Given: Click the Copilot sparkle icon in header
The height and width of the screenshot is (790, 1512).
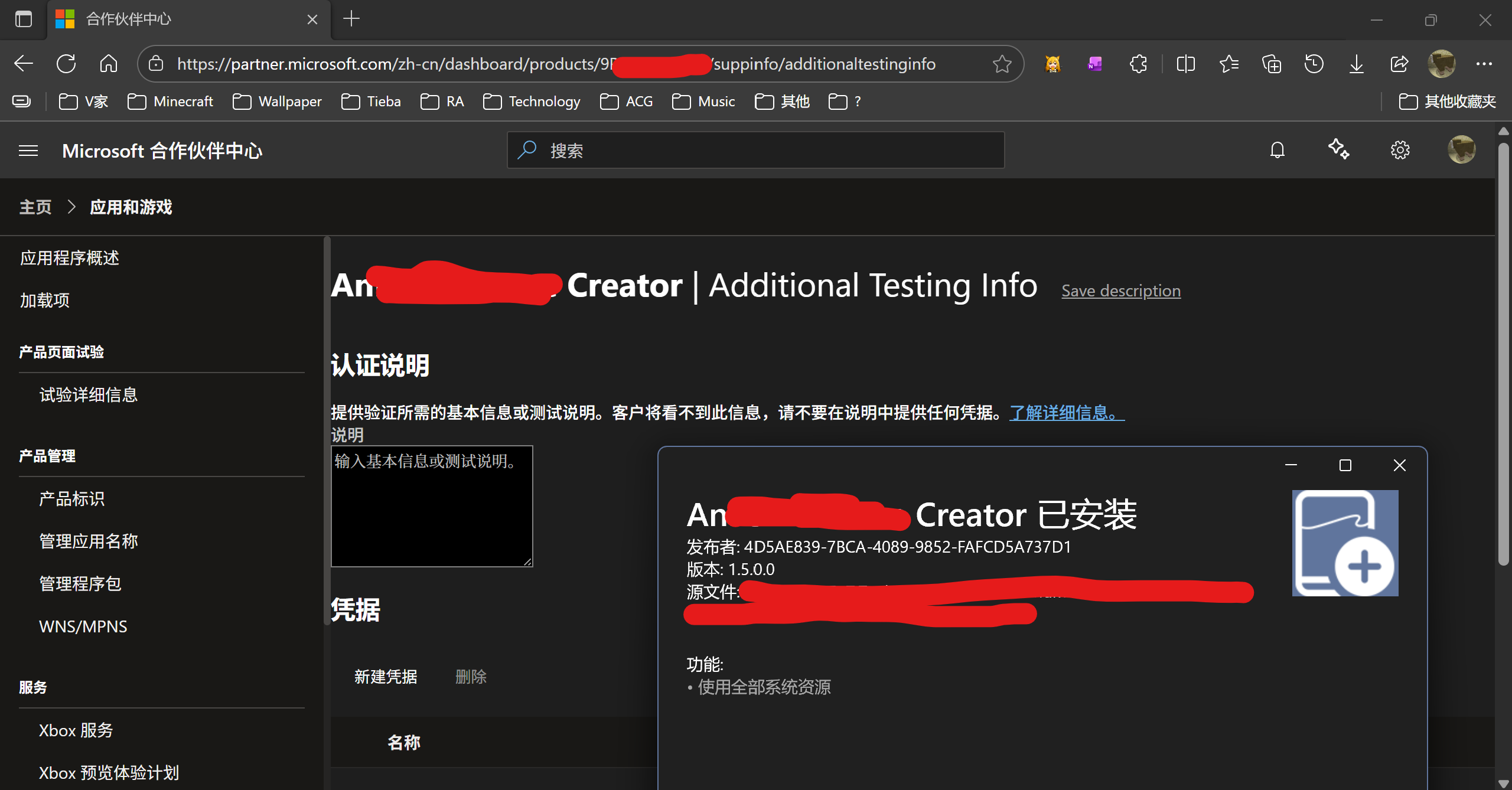Looking at the screenshot, I should (1338, 149).
